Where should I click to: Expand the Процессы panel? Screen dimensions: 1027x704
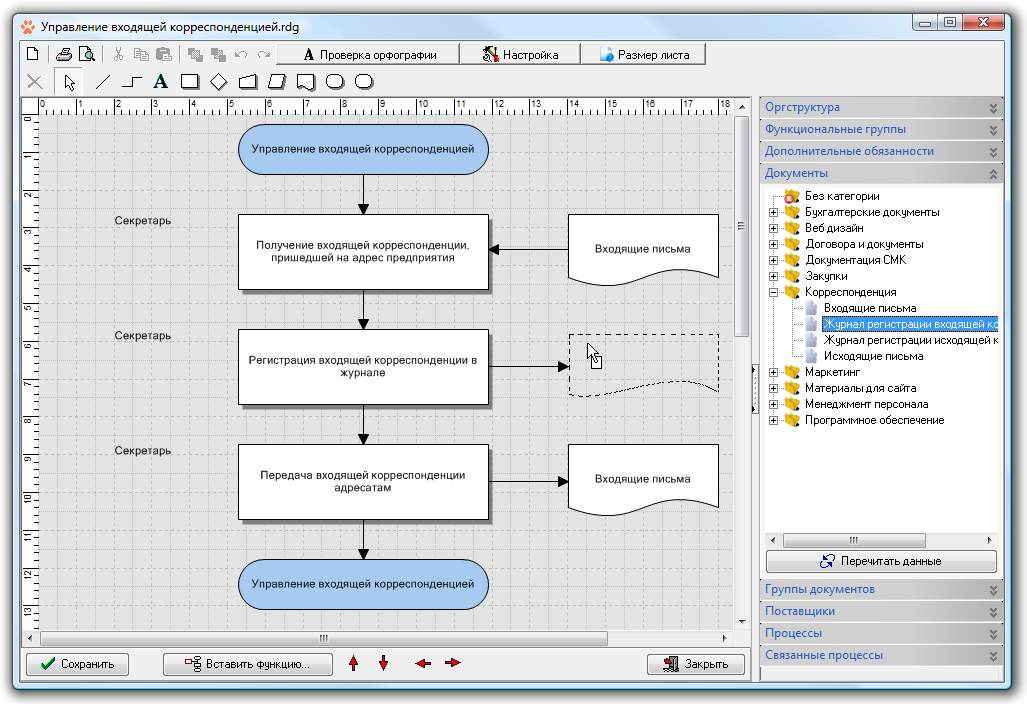pos(881,633)
